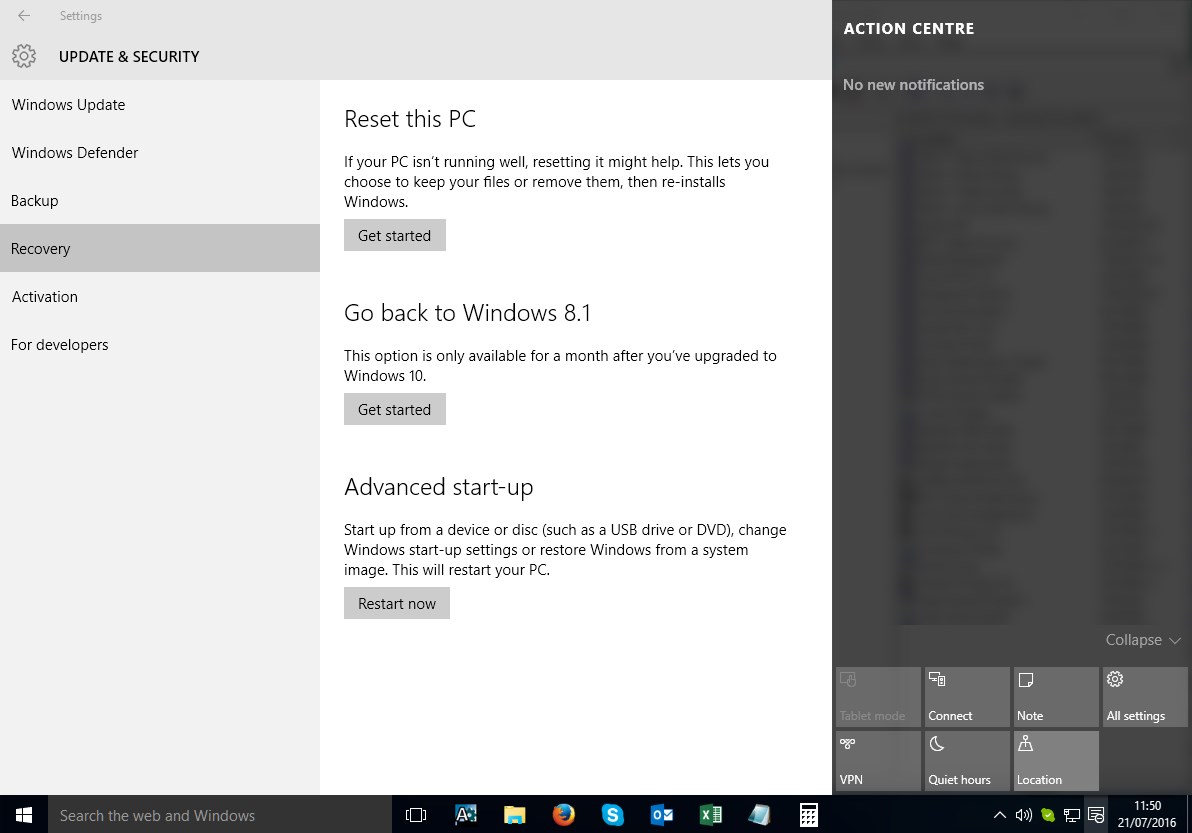Open the network status tray icon
1192x833 pixels.
pyautogui.click(x=1072, y=816)
